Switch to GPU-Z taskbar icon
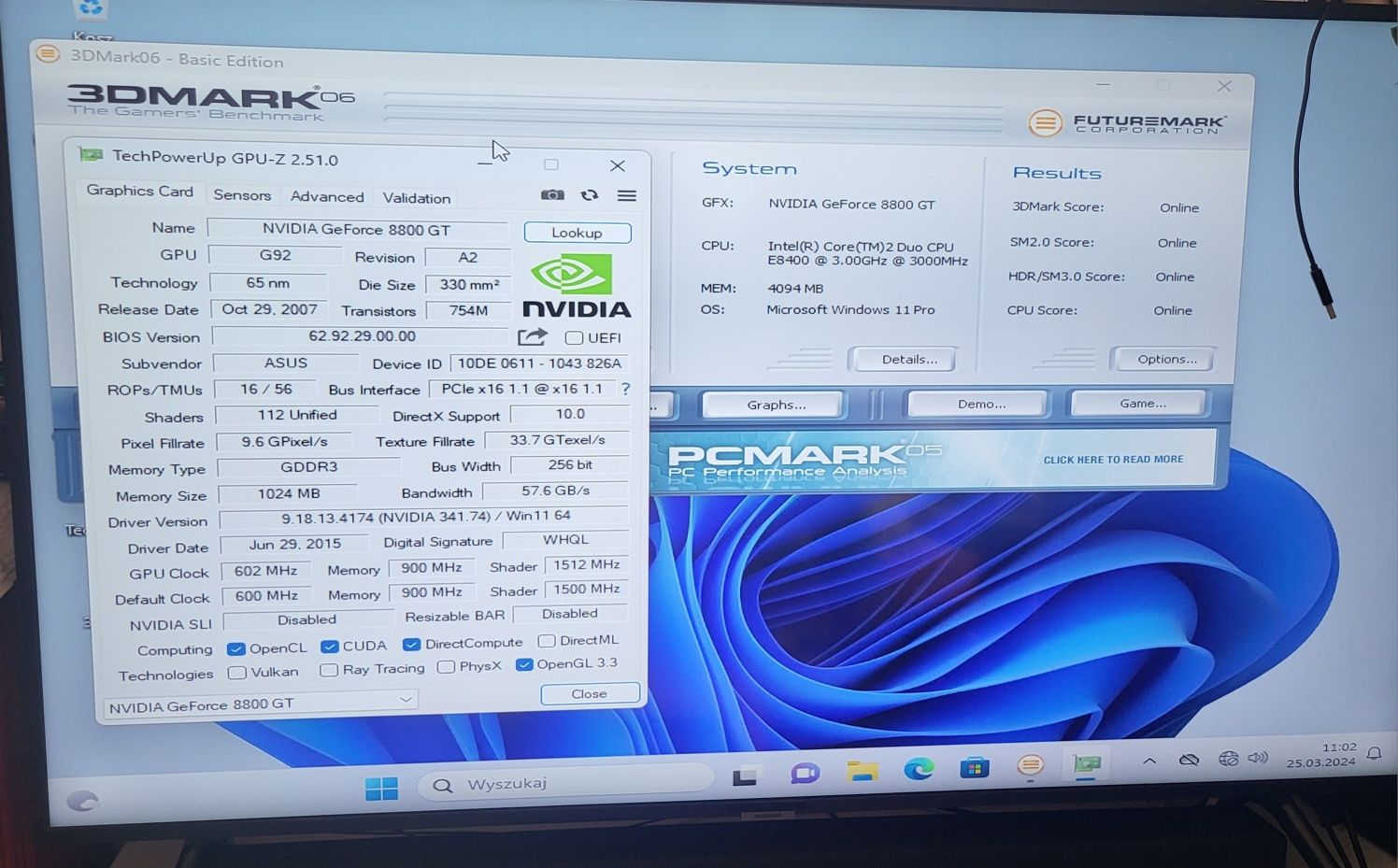This screenshot has width=1398, height=868. coord(1086,765)
